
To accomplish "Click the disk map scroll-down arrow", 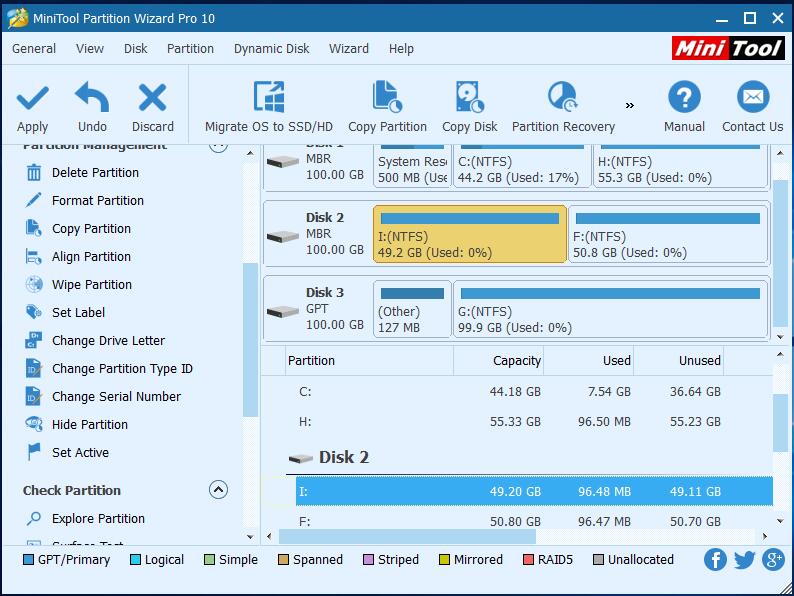I will 780,337.
